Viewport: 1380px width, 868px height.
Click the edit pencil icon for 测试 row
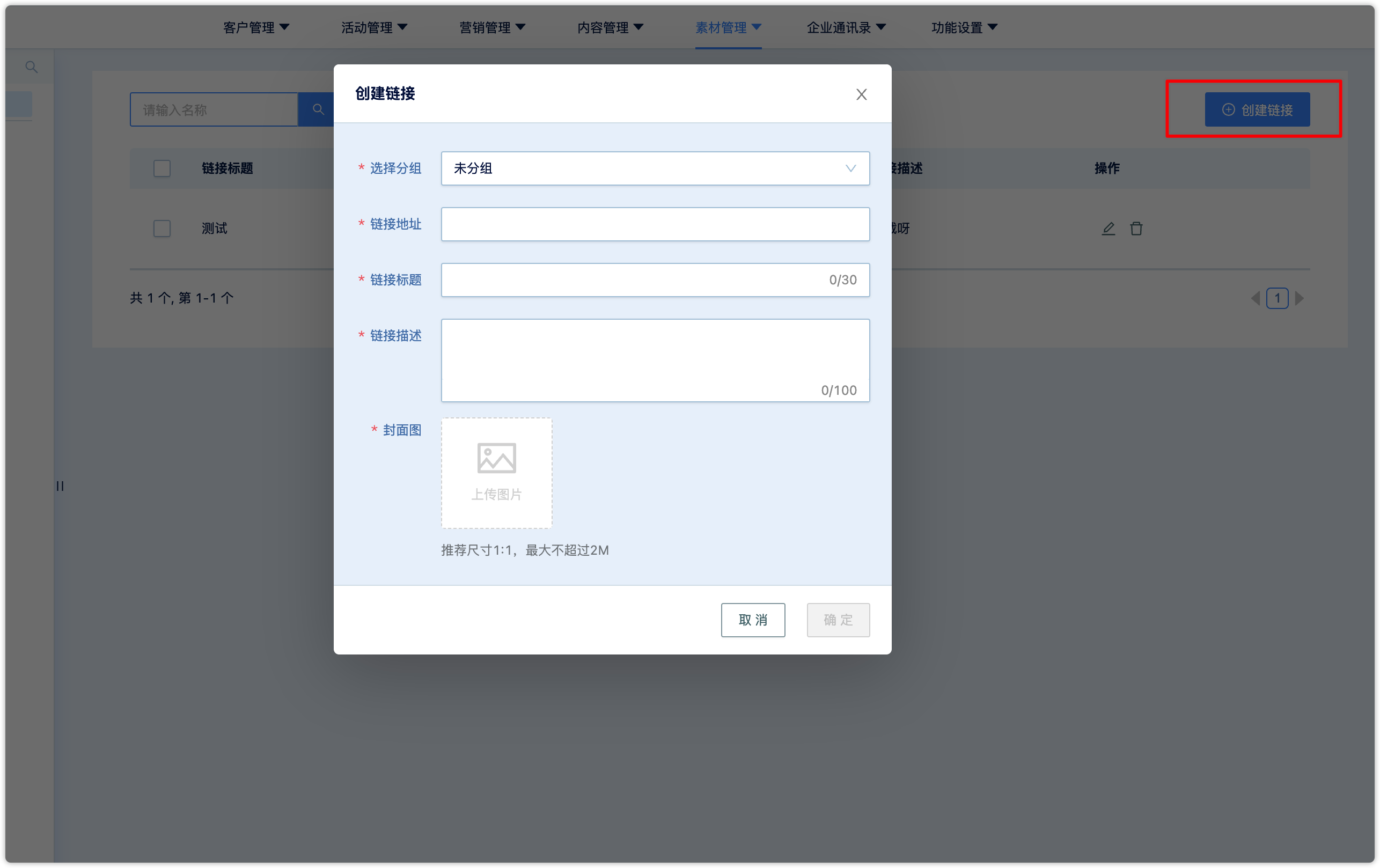point(1108,229)
